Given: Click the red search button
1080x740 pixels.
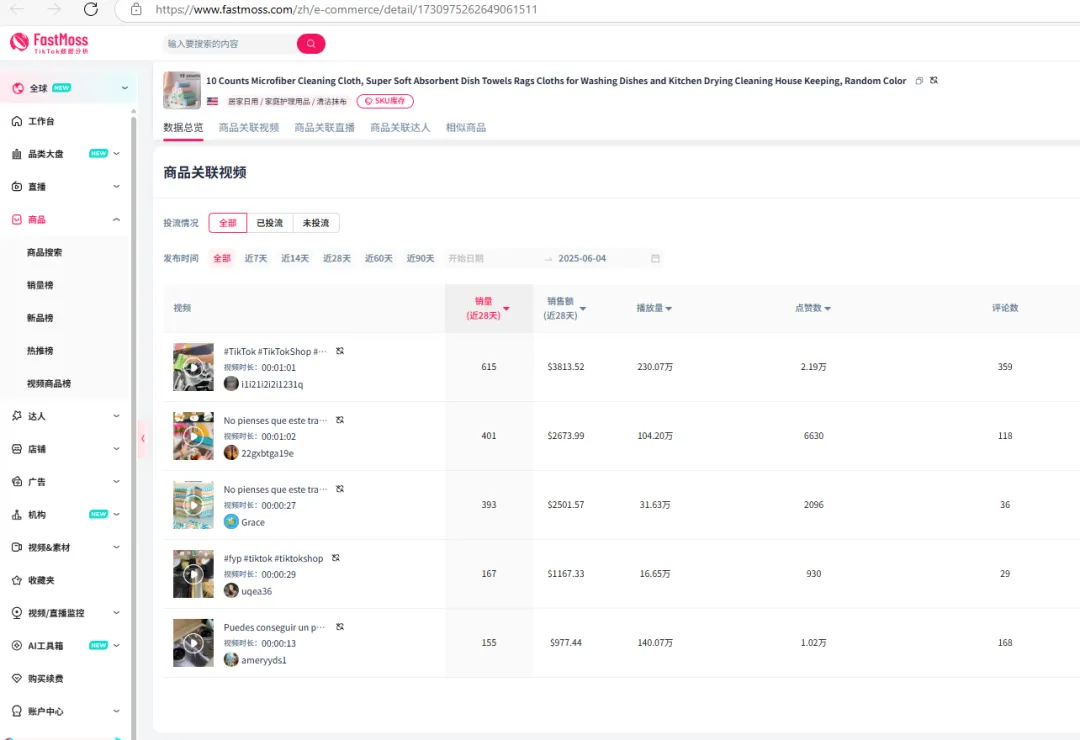Looking at the screenshot, I should pyautogui.click(x=311, y=43).
